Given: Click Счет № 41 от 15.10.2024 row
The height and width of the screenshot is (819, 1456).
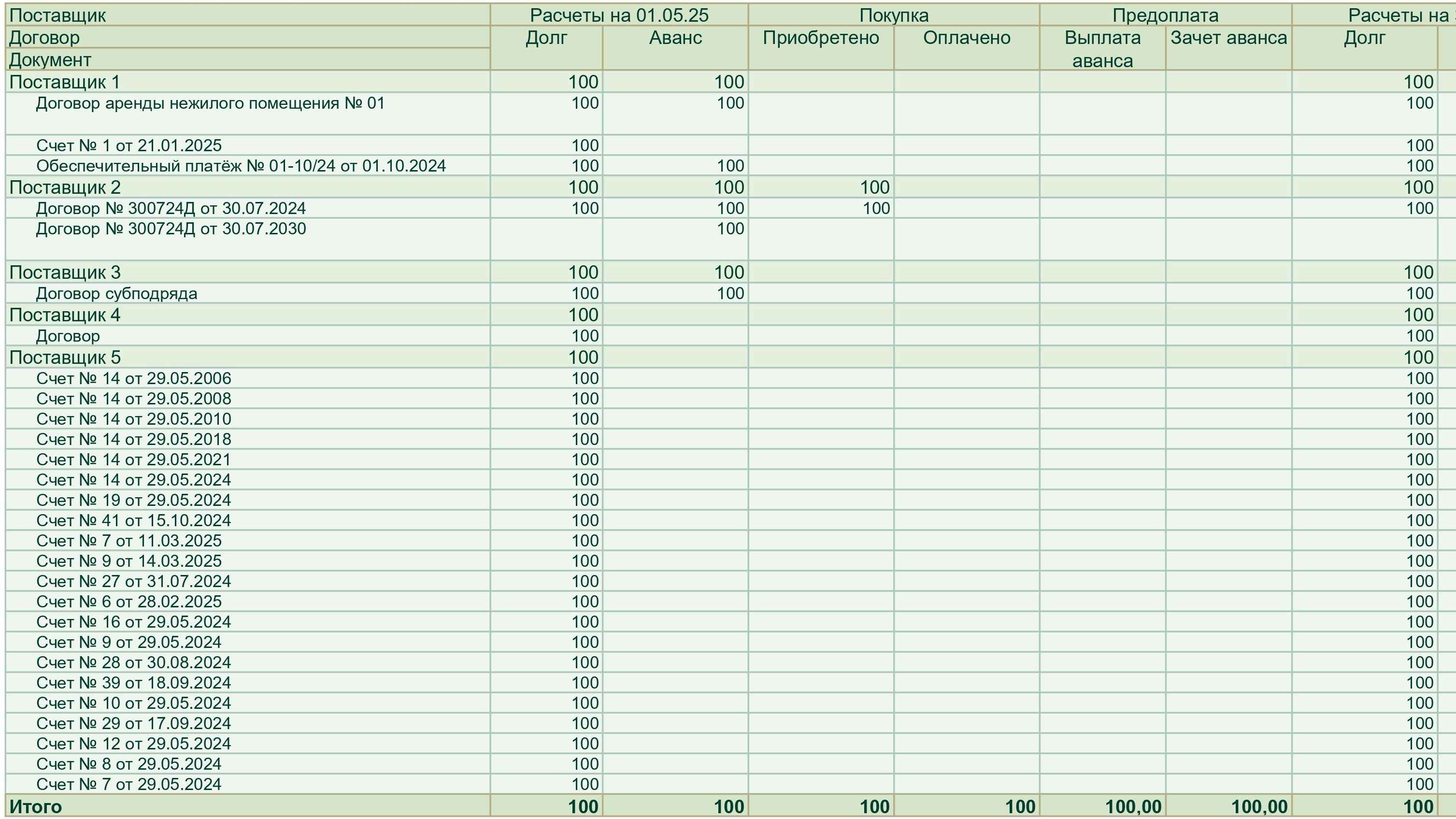Looking at the screenshot, I should point(133,520).
